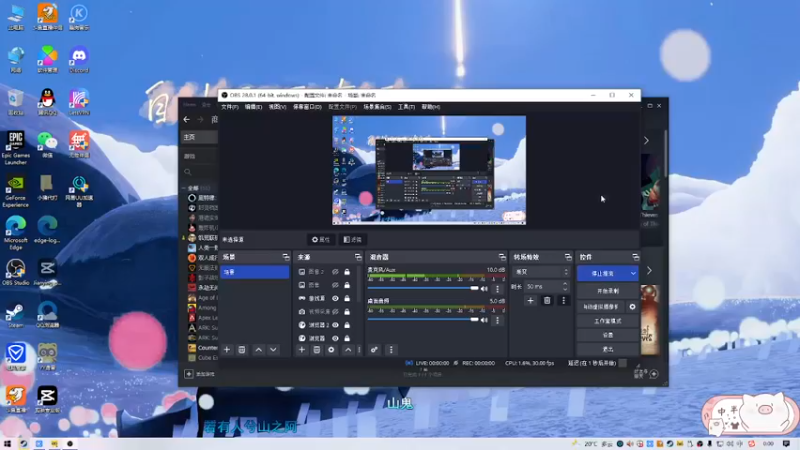Delete the selected source with the trash icon in Sources
This screenshot has width=800, height=450.
pos(316,350)
